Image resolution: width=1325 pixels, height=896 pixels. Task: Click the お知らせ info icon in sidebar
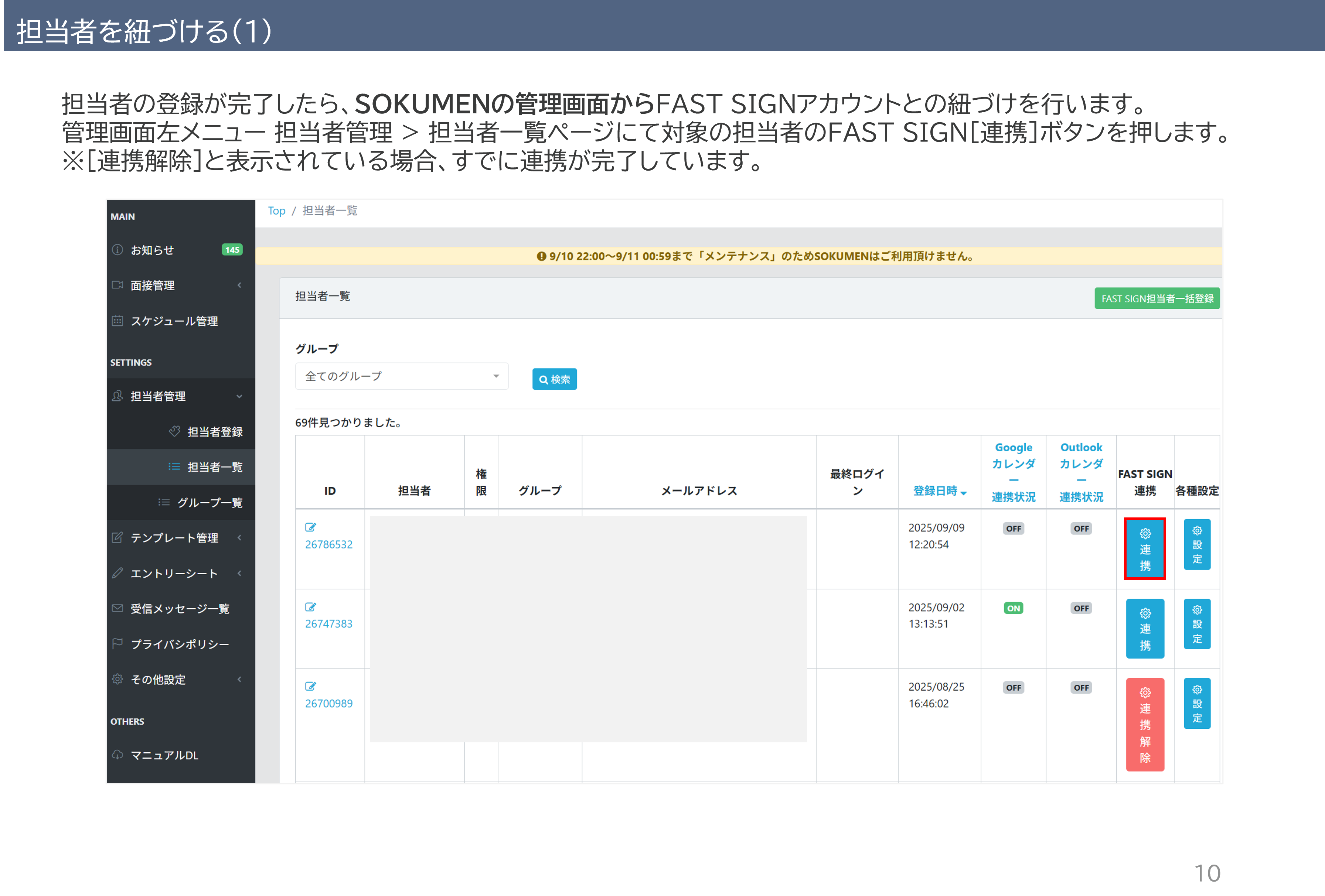point(117,250)
